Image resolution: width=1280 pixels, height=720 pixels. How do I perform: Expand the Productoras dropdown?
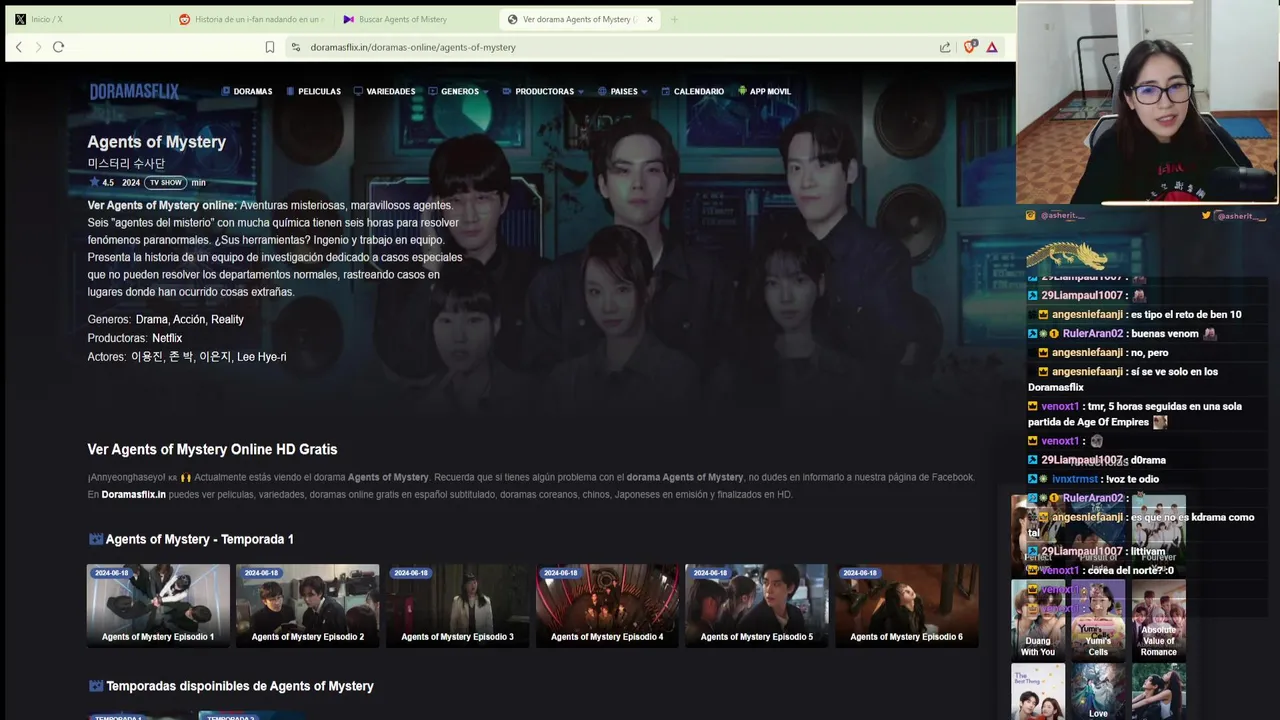coord(543,91)
